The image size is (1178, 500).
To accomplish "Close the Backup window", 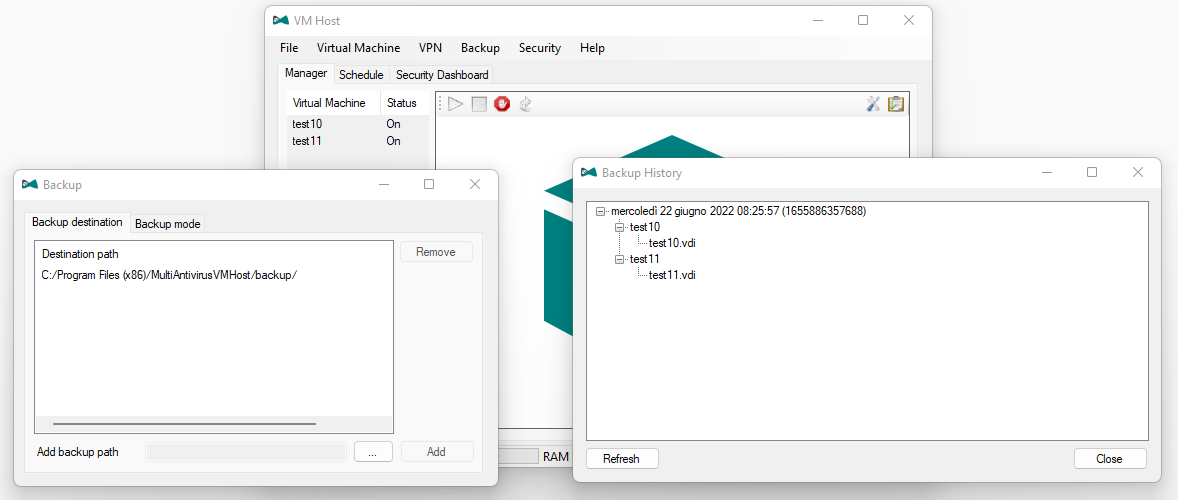I will coord(475,184).
